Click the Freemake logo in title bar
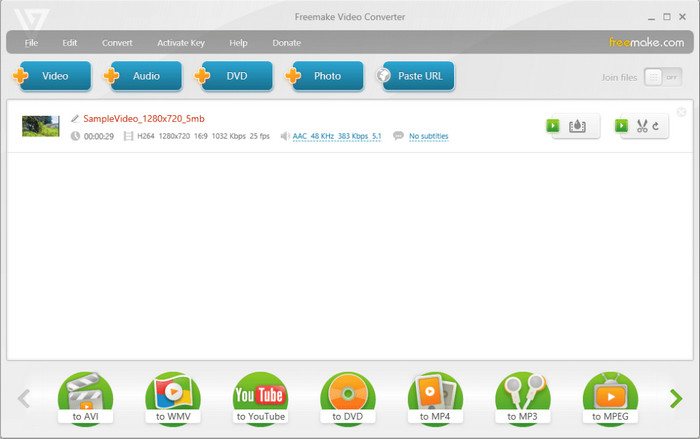The height and width of the screenshot is (439, 700). (30, 20)
